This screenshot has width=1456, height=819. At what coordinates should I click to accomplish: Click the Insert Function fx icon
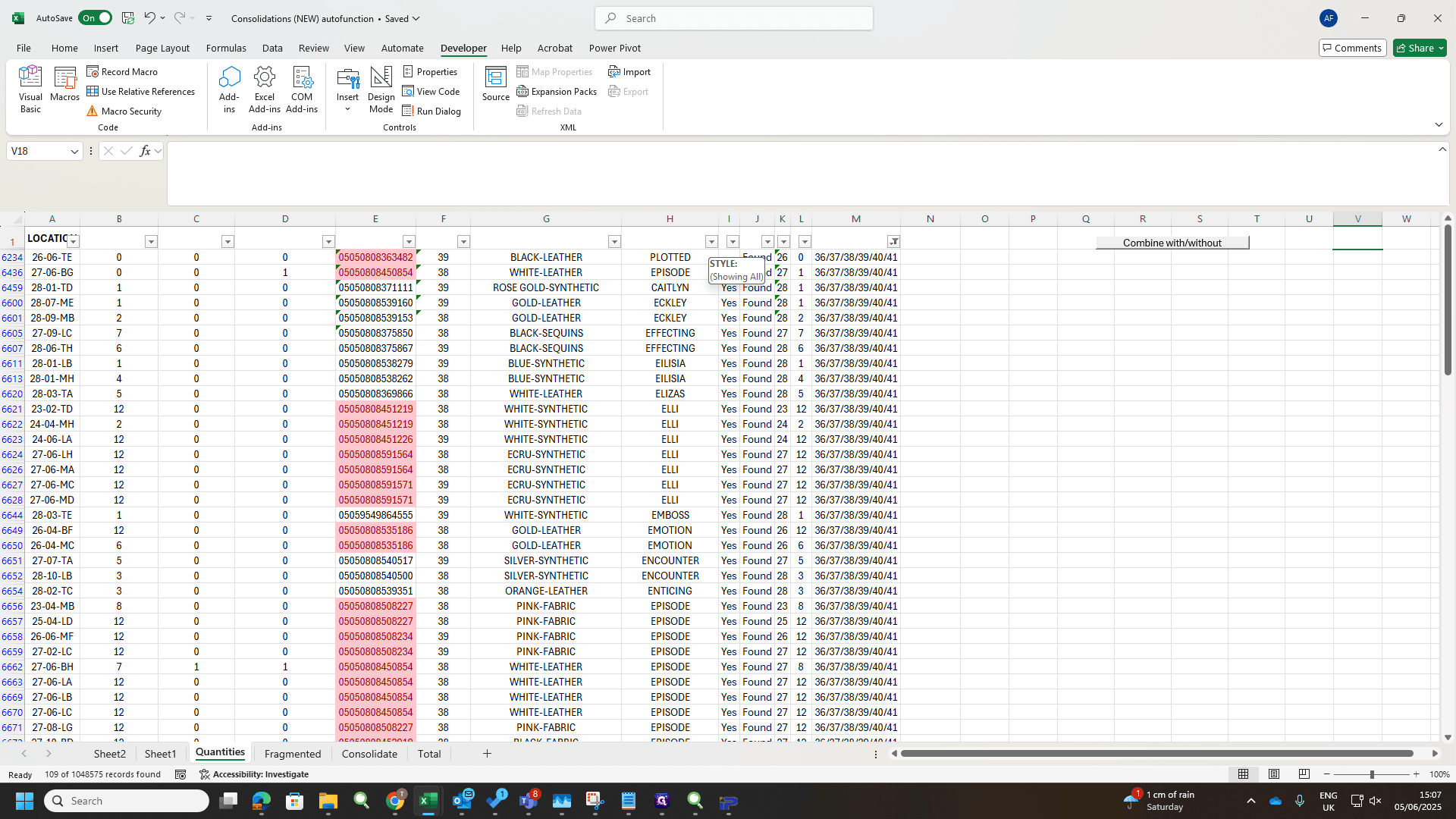pos(145,151)
